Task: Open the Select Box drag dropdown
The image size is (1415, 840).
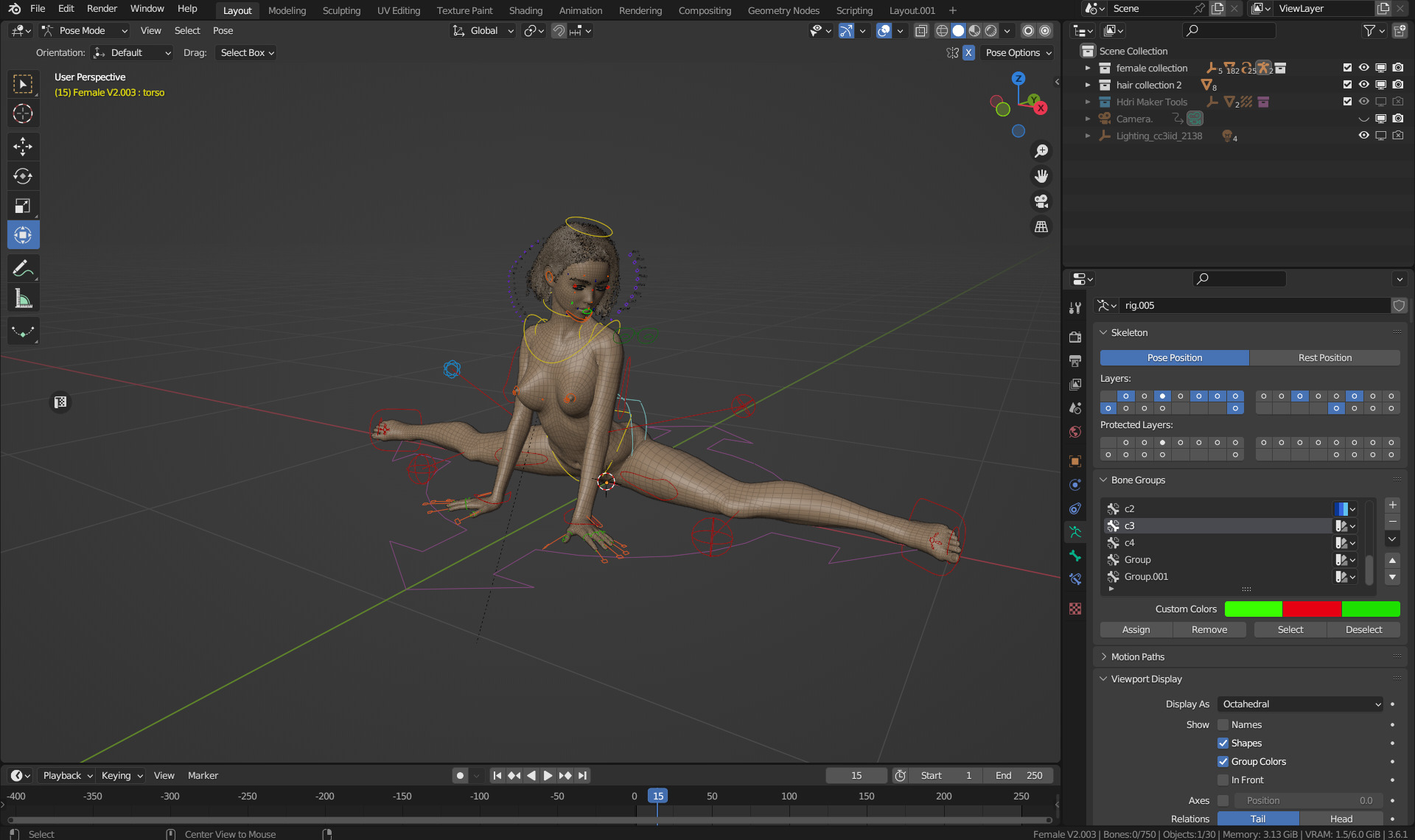Action: [x=246, y=53]
